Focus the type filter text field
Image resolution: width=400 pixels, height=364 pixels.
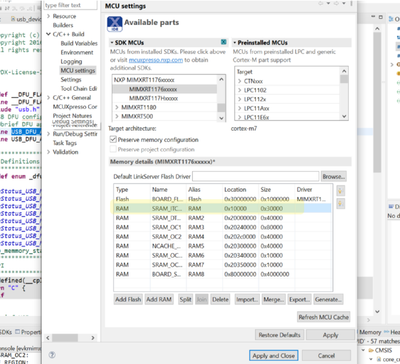point(71,5)
